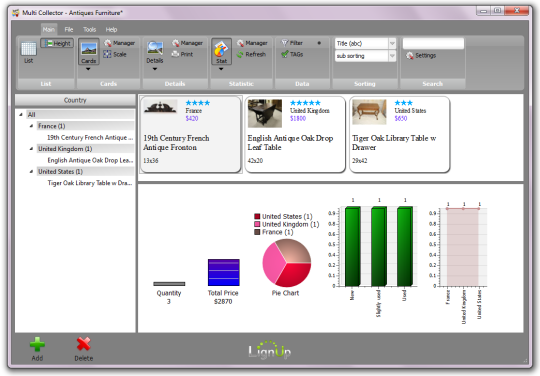Click the Country column header
This screenshot has height=376, width=540.
tap(75, 100)
